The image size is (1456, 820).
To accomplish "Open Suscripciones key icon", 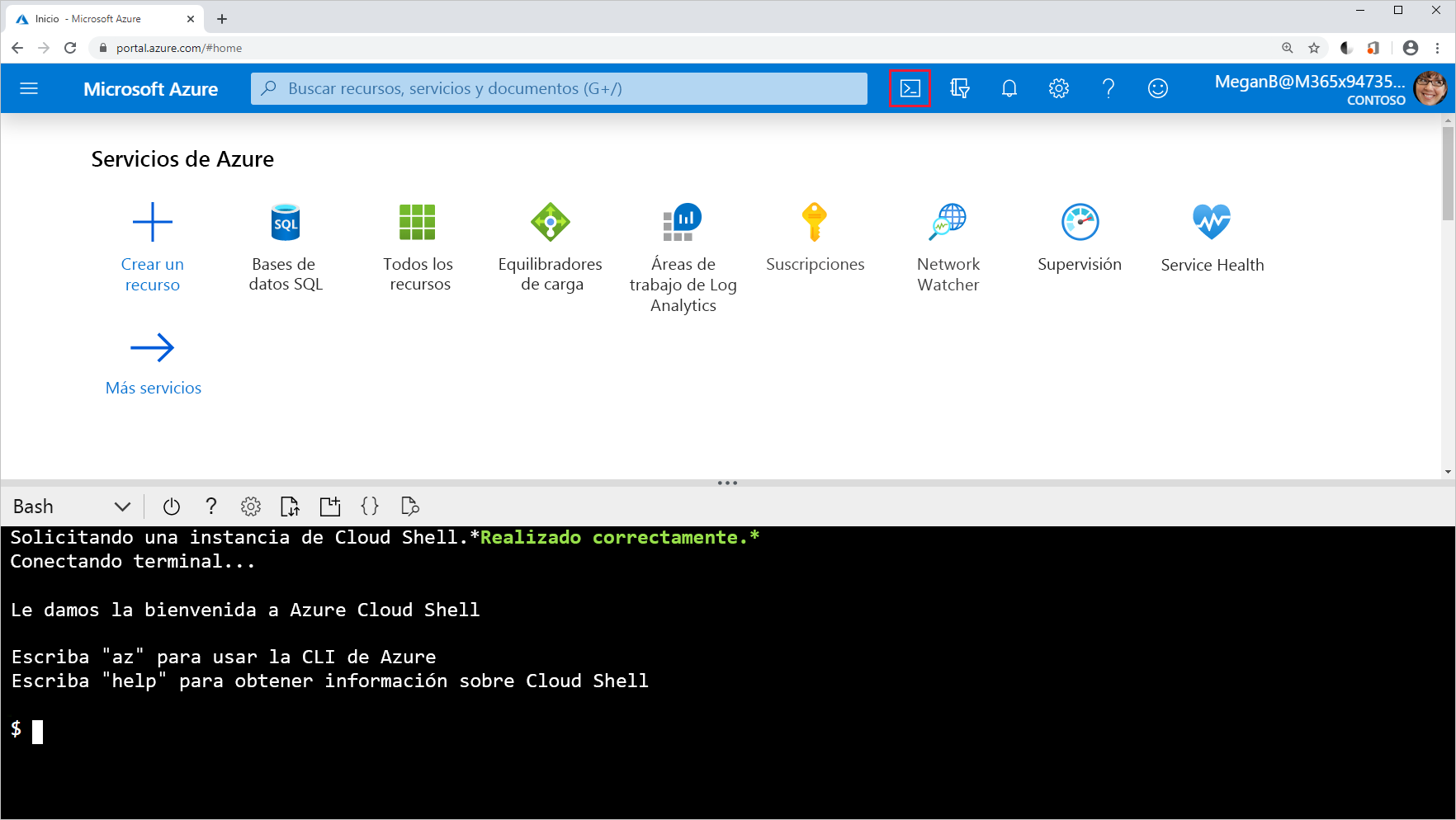I will [x=815, y=222].
